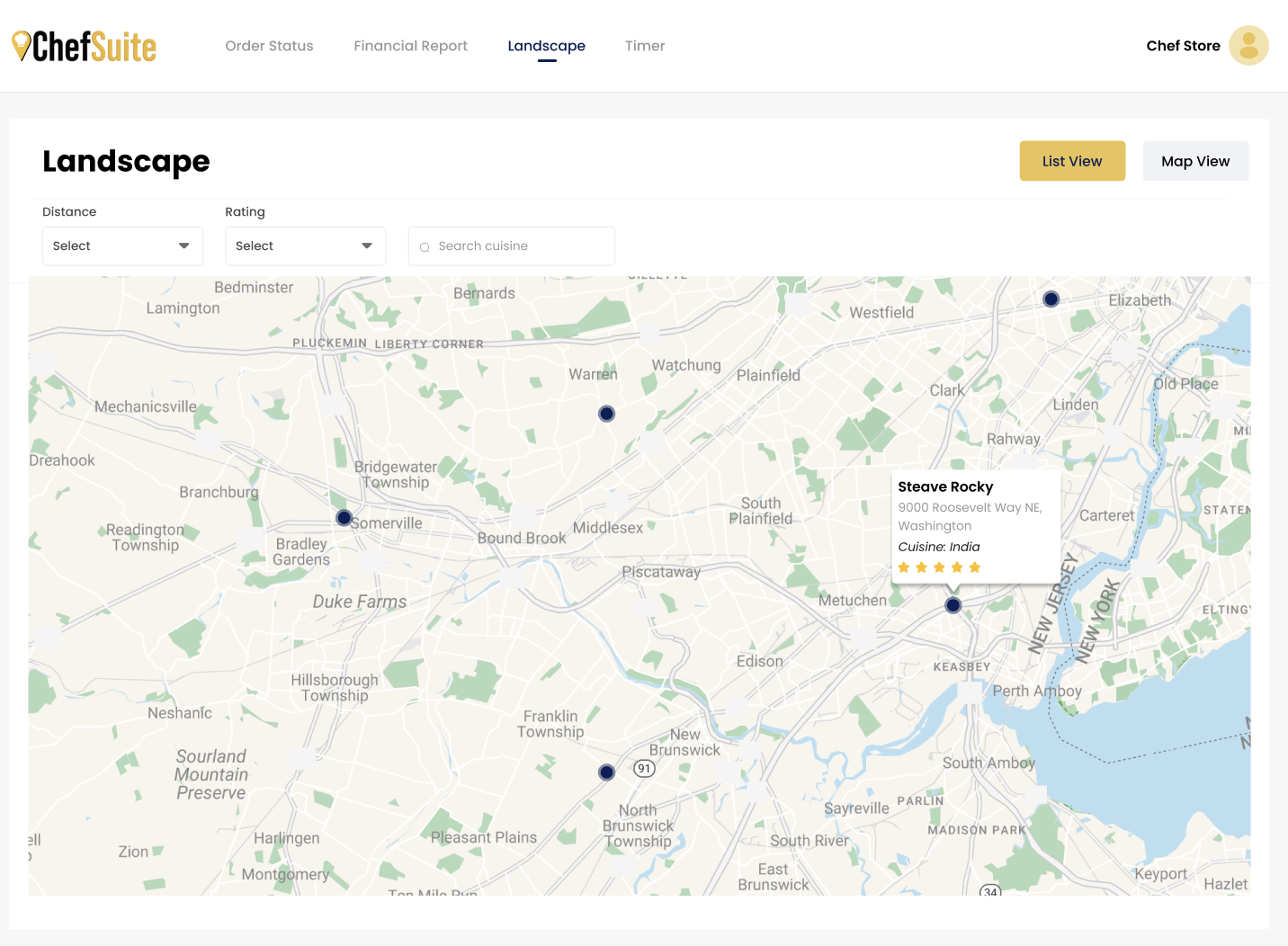
Task: Select the map marker below Warren
Action: pos(607,414)
